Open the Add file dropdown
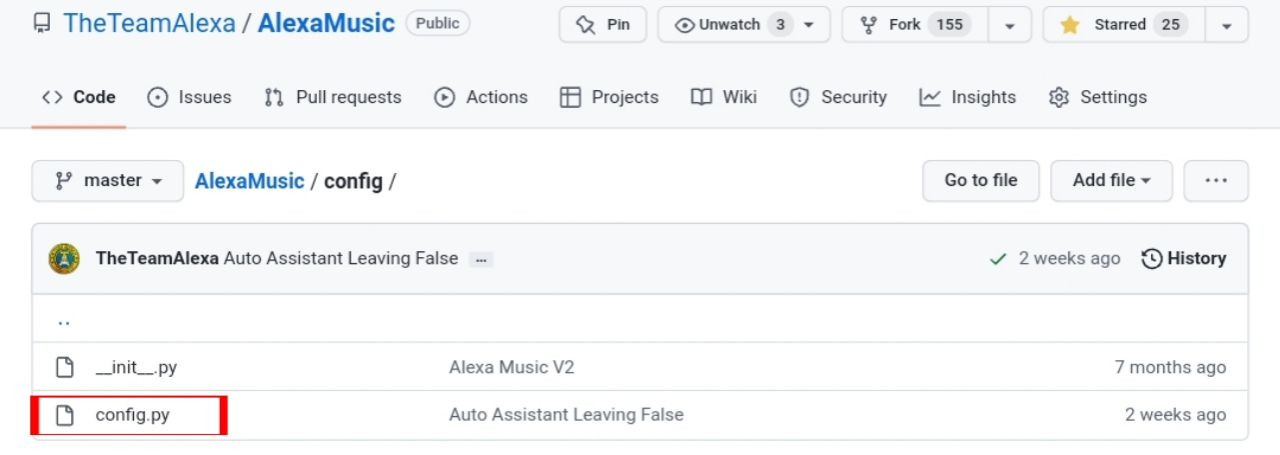 point(1111,181)
